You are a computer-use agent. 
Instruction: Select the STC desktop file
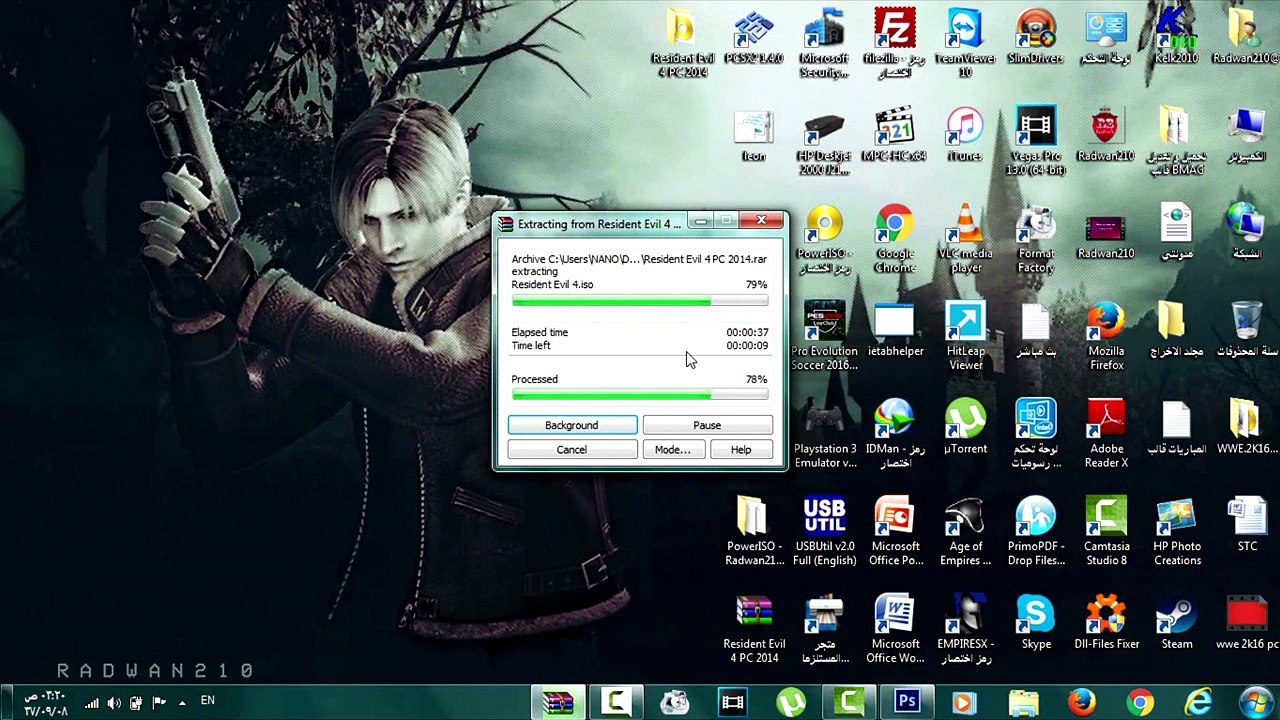point(1247,526)
